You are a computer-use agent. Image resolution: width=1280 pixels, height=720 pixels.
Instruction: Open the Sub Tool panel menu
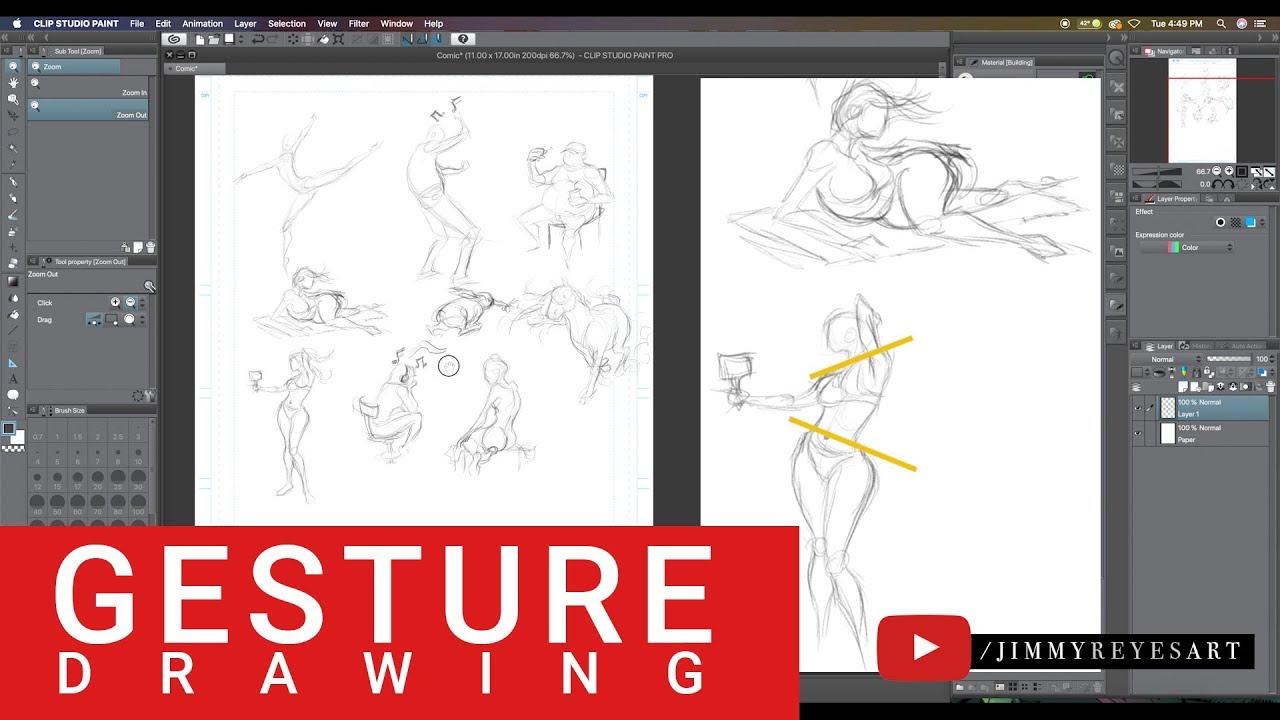pyautogui.click(x=34, y=51)
